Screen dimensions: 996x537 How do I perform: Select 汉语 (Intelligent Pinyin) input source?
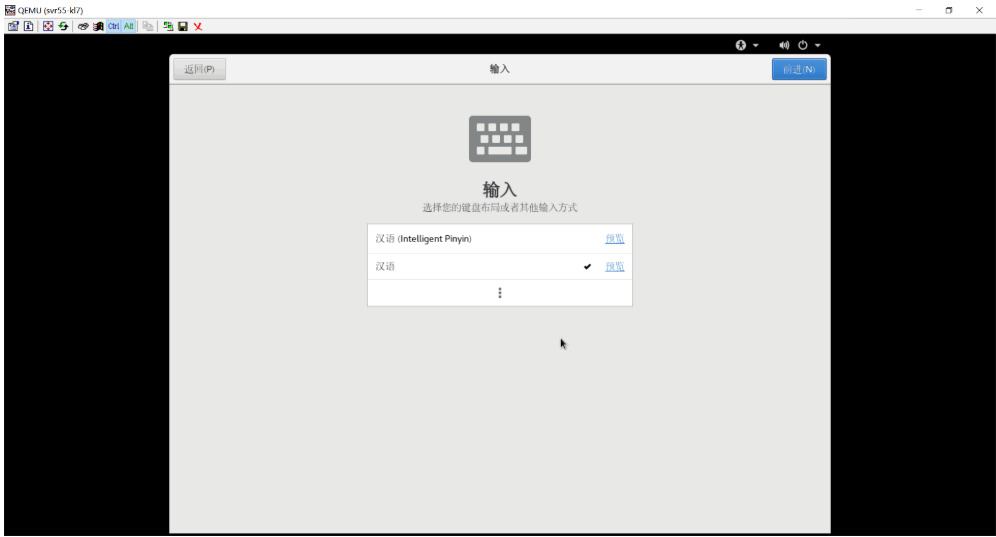[499, 239]
